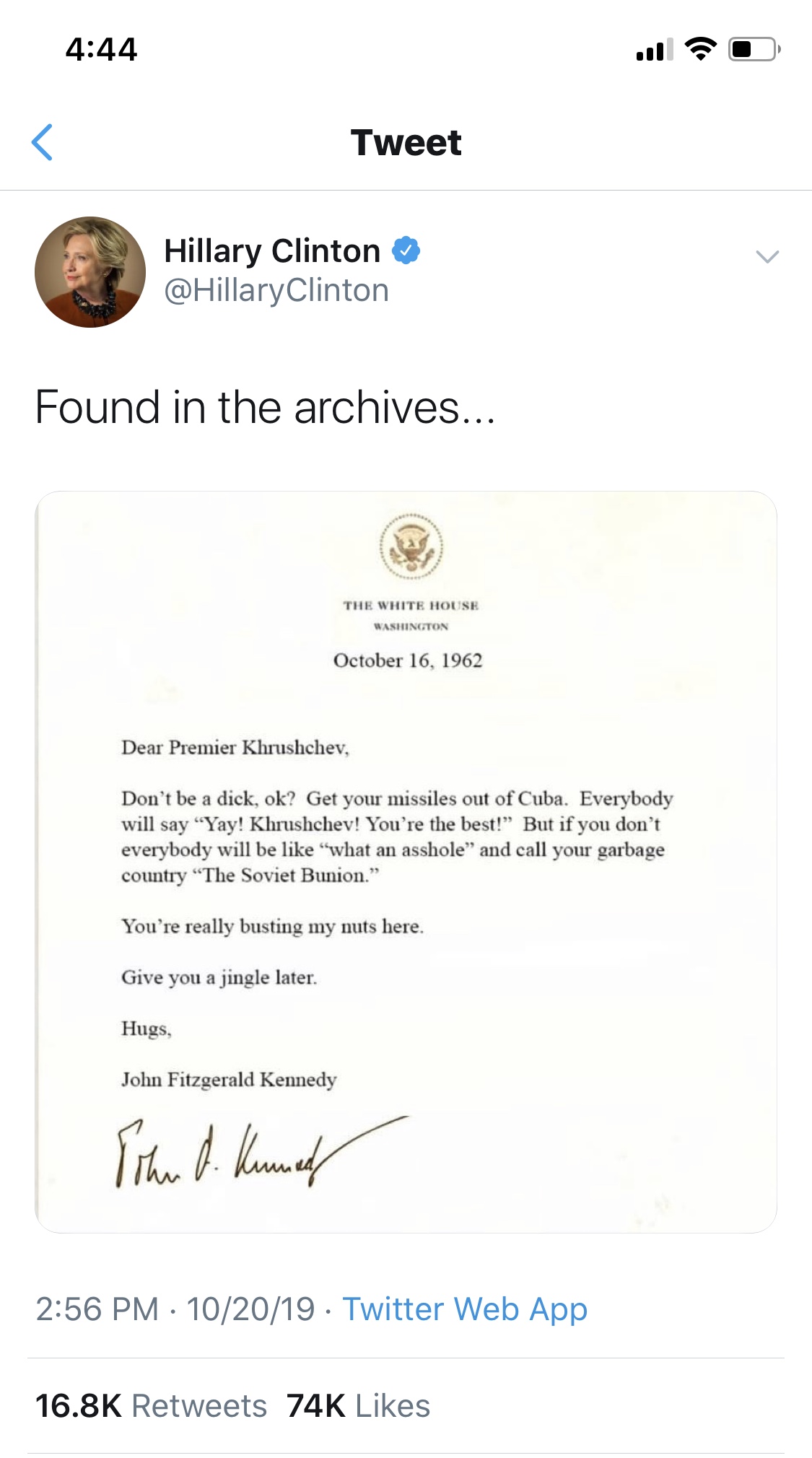This screenshot has width=812, height=1458.
Task: Tap the presidential seal in the letter
Action: coord(411,547)
